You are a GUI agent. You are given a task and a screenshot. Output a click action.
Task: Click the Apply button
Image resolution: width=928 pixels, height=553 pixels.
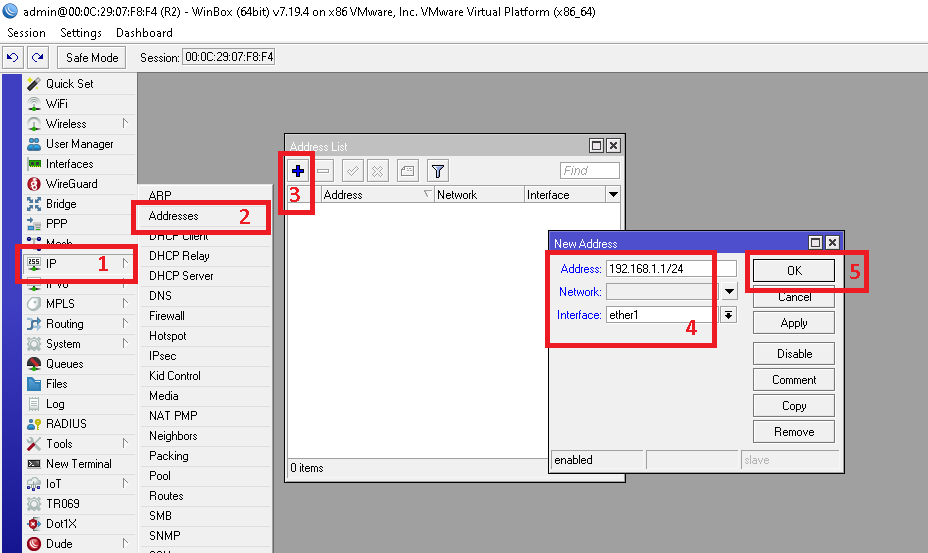click(794, 323)
